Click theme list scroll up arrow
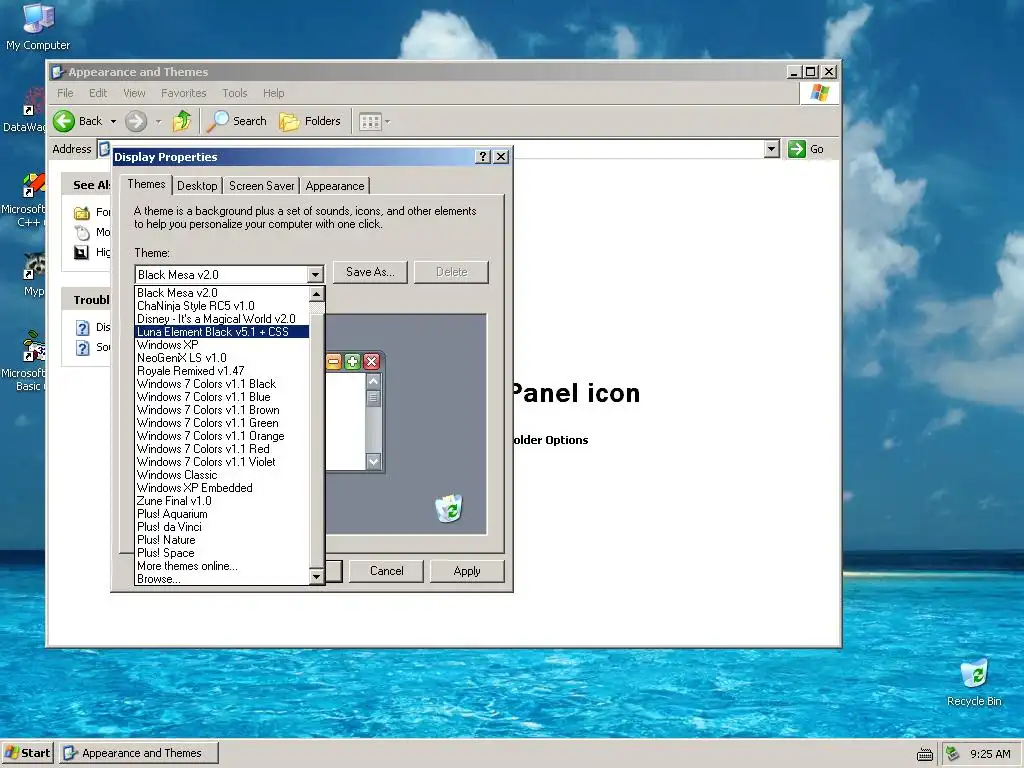1024x768 pixels. coord(316,294)
